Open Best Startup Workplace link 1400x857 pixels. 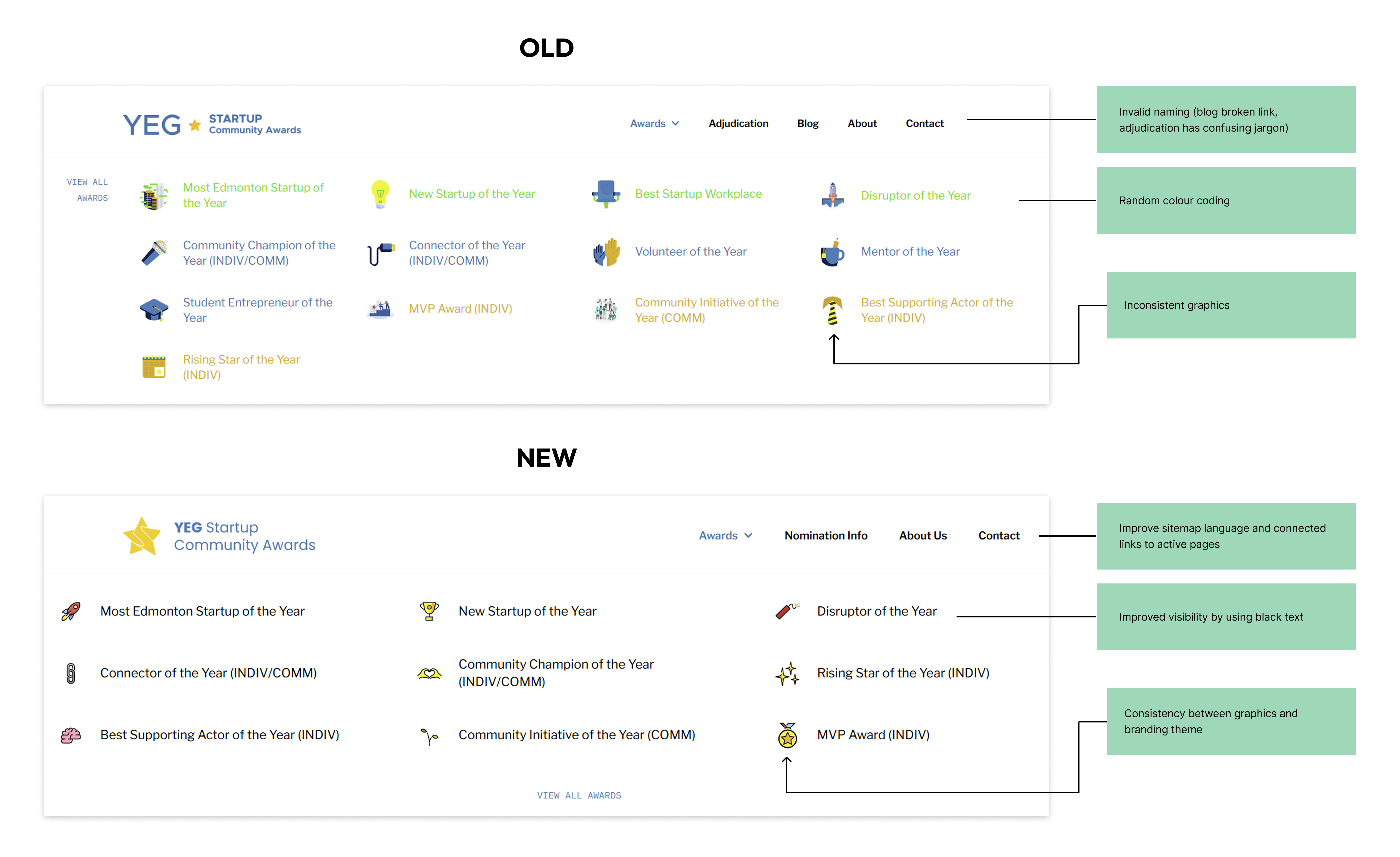[698, 194]
